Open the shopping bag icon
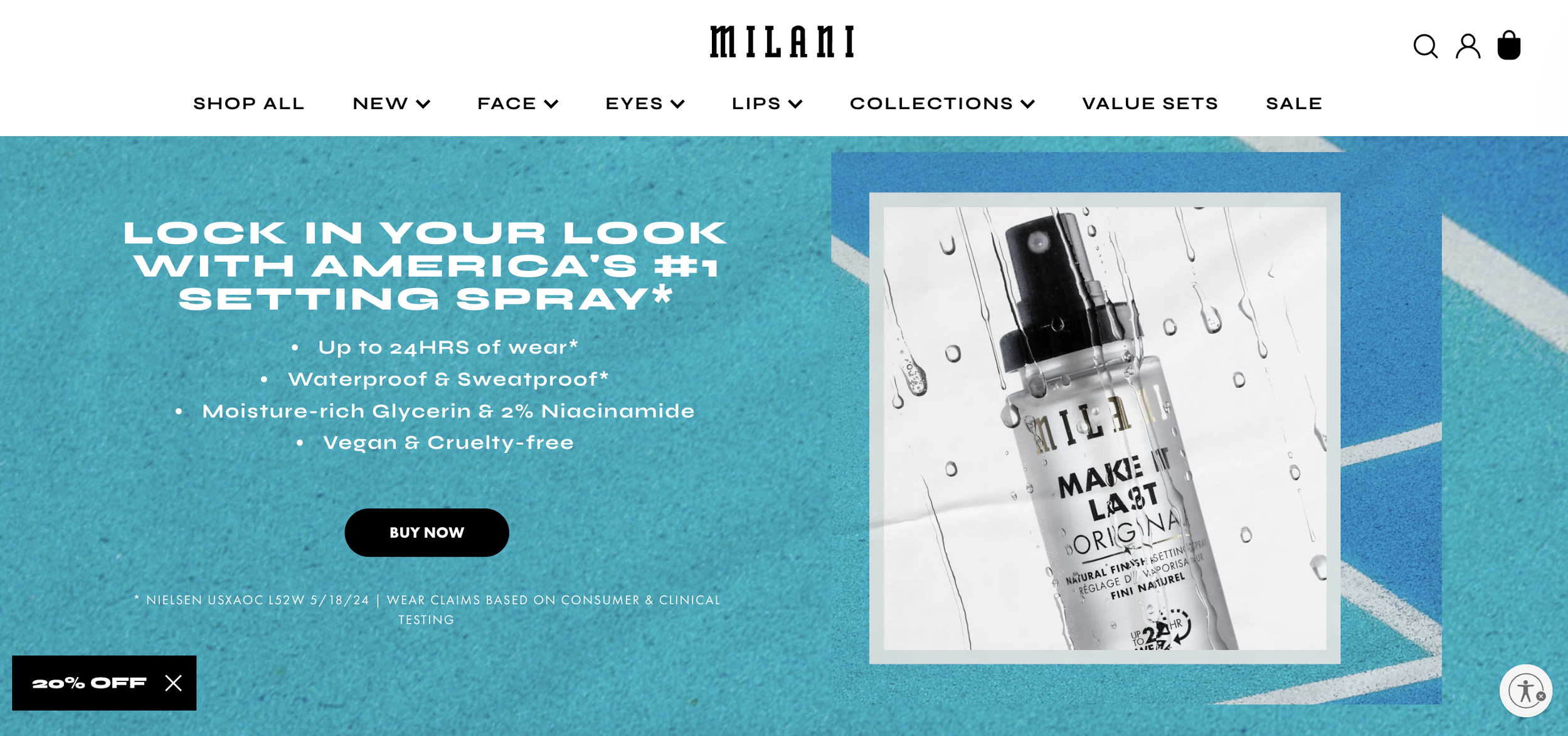 click(x=1509, y=45)
